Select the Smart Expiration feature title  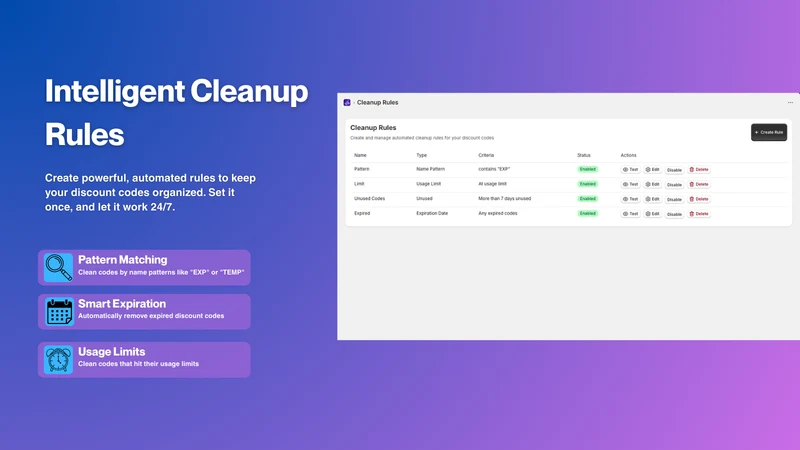click(122, 304)
